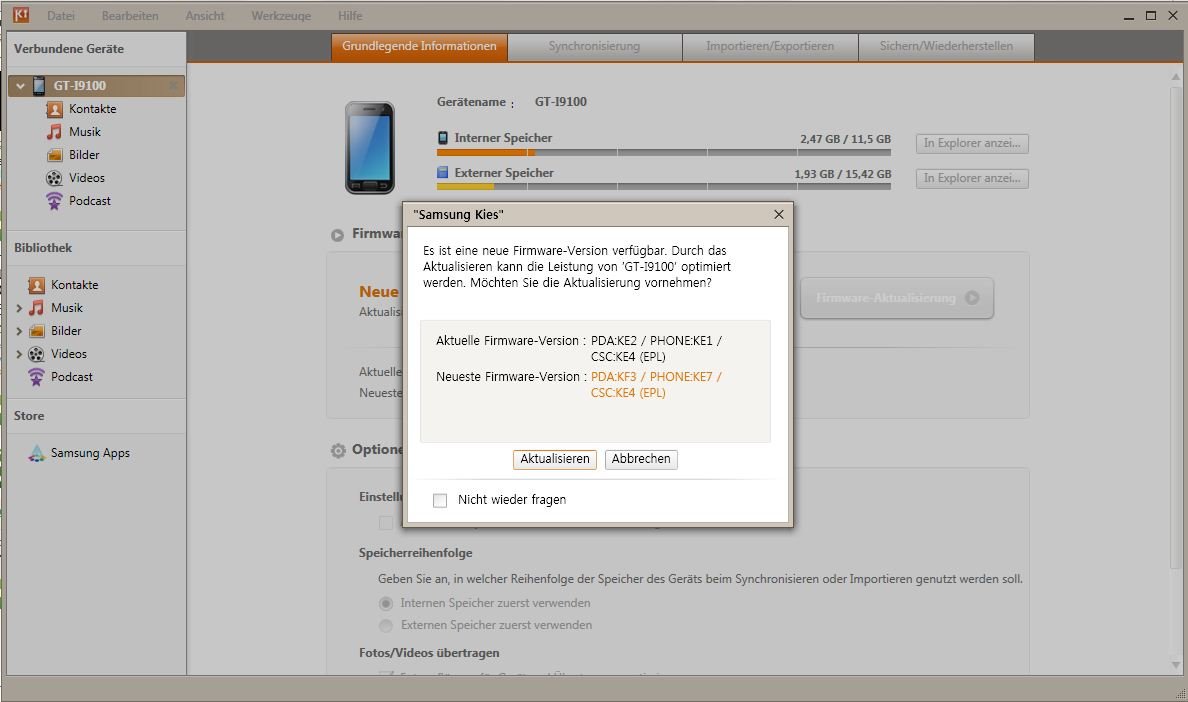
Task: Open the Bearbeiten menu
Action: pos(130,15)
